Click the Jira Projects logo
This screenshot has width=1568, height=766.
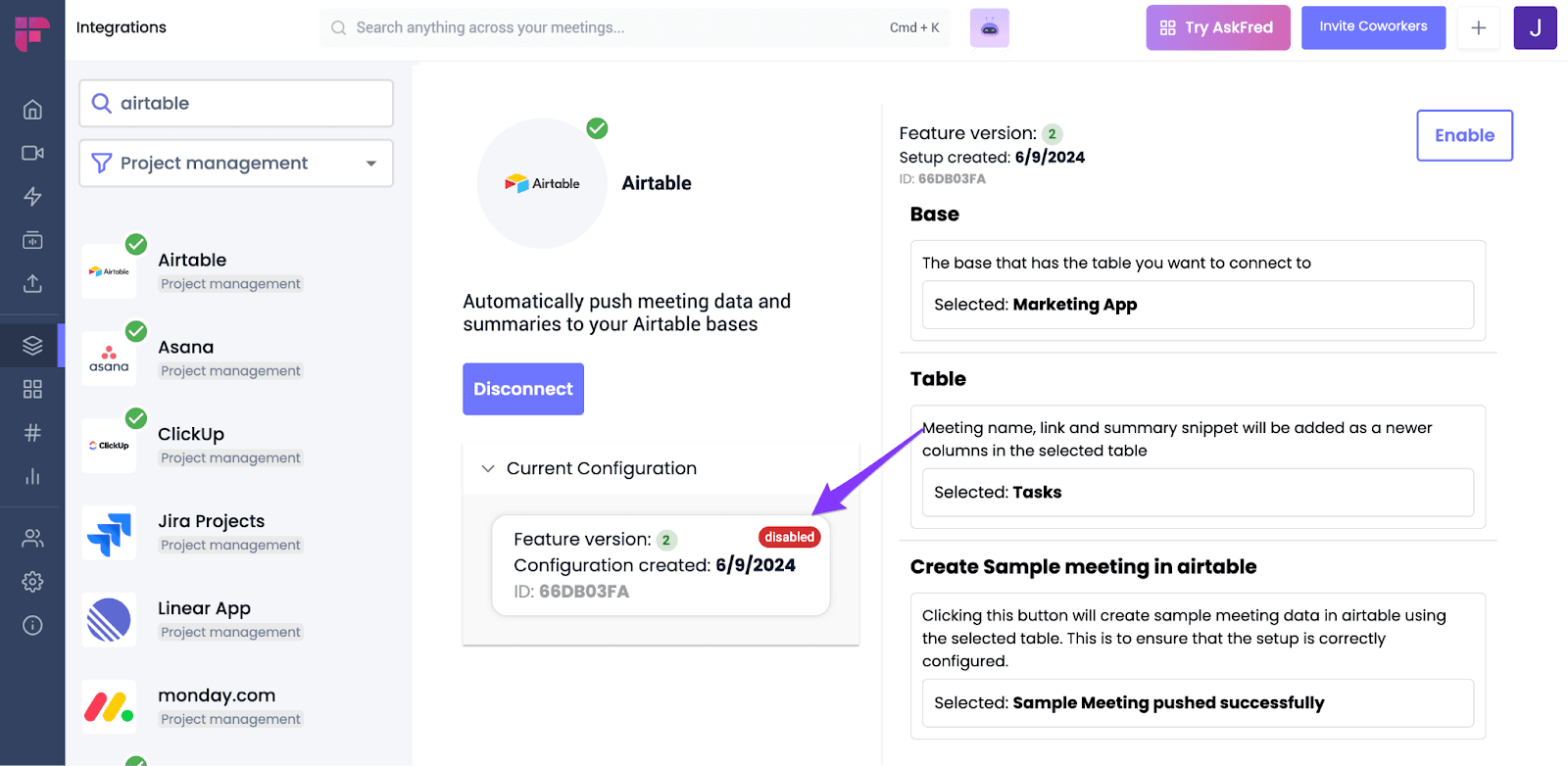[109, 533]
